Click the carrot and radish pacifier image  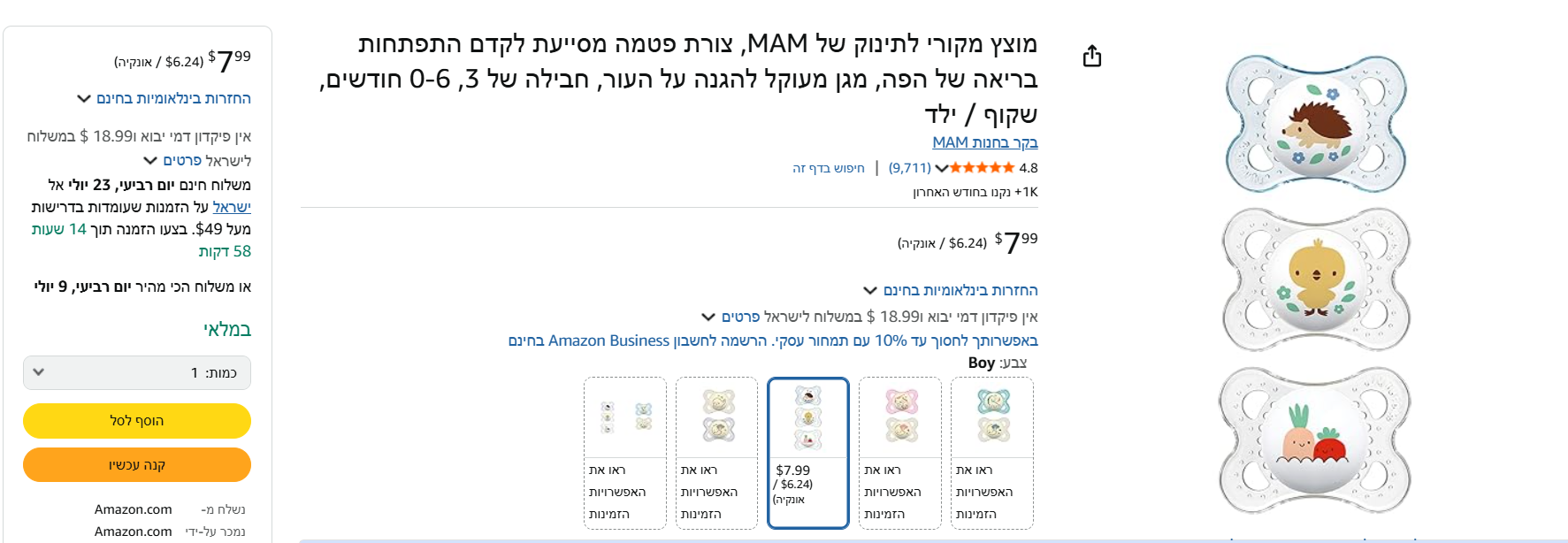1315,440
